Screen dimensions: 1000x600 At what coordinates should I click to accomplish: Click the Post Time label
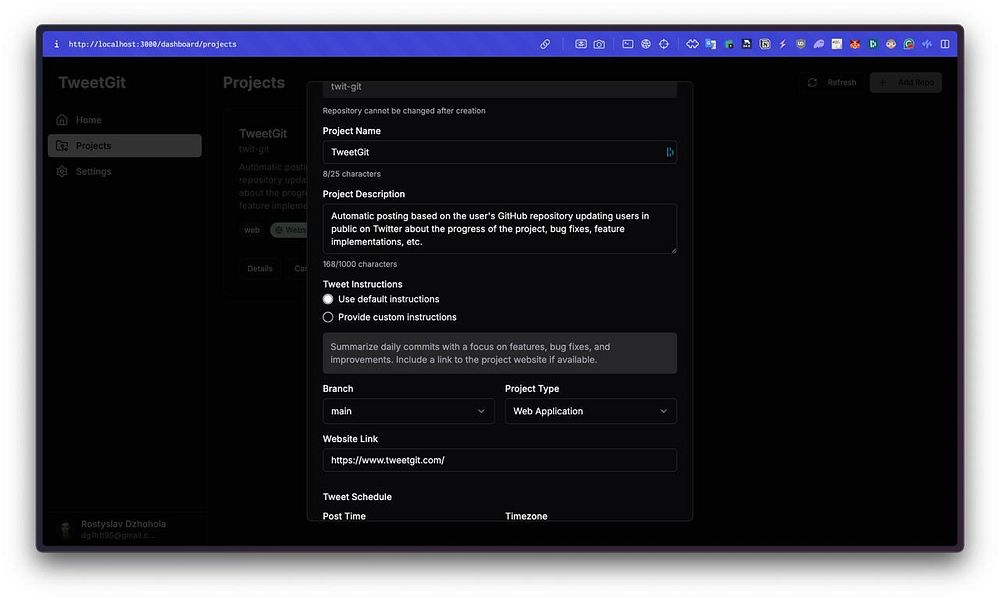344,516
